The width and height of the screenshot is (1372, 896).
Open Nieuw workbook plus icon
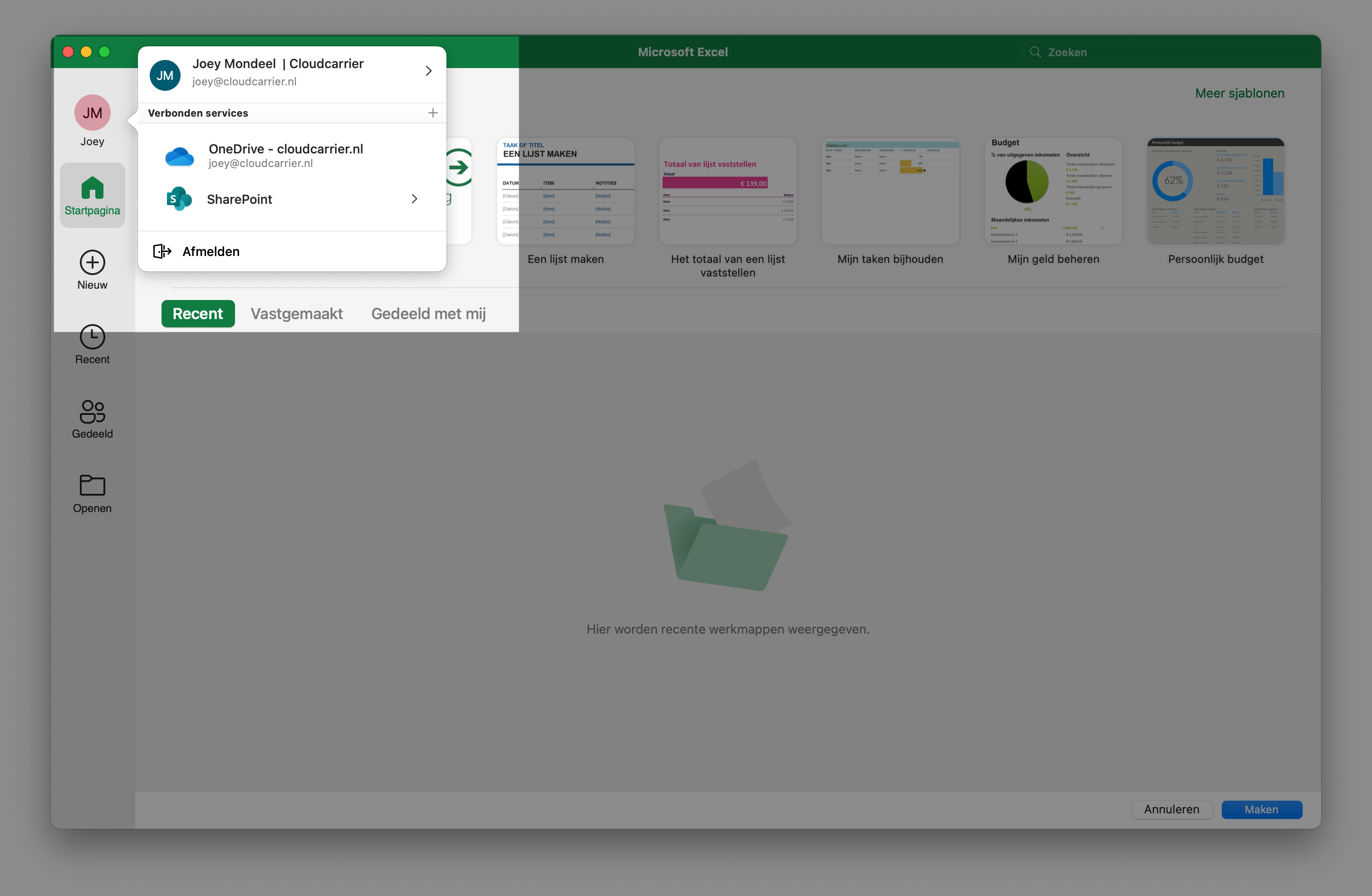pos(92,262)
